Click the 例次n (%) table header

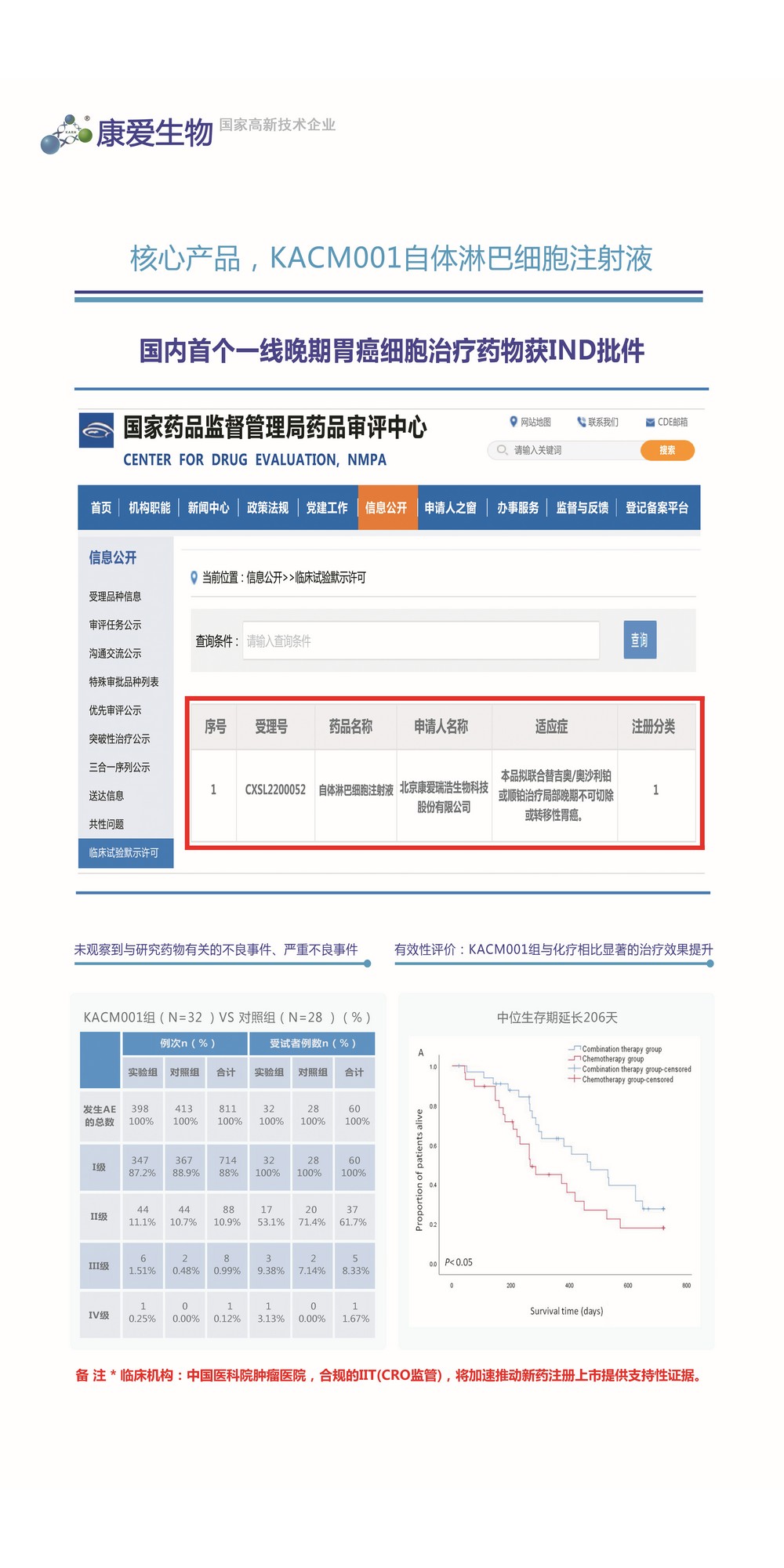coord(187,1044)
